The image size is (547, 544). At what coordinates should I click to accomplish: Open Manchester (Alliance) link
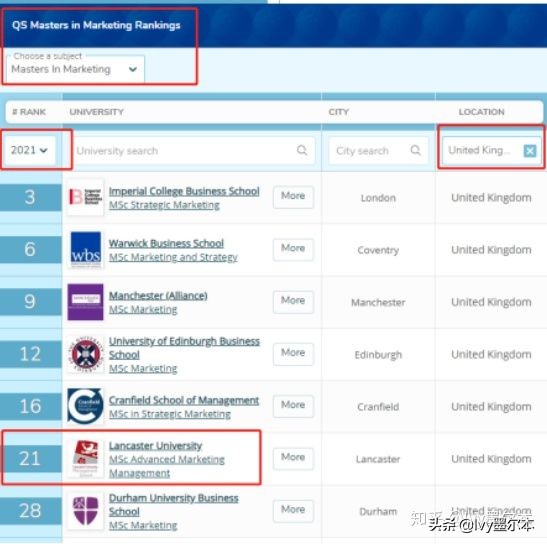point(158,296)
